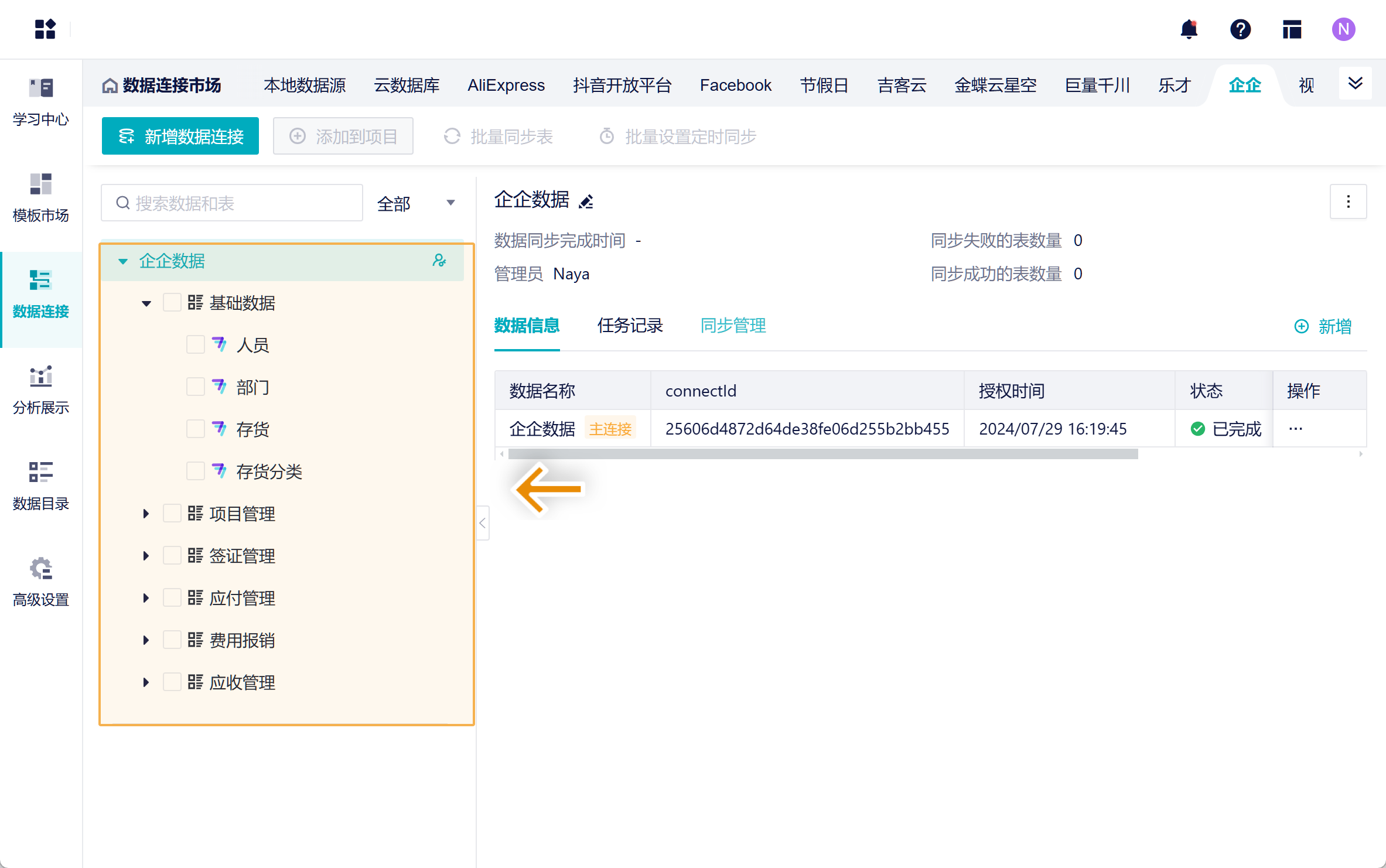The image size is (1386, 868).
Task: Click 新增数据连接 button
Action: 180,136
